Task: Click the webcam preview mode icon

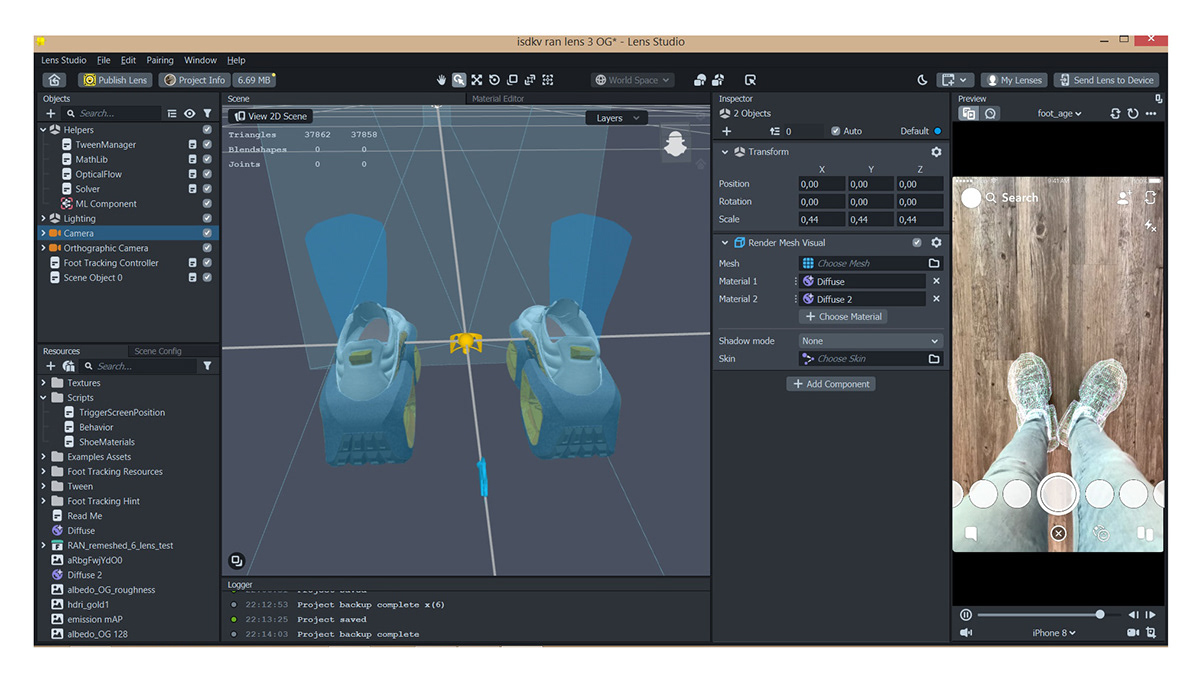Action: click(990, 113)
